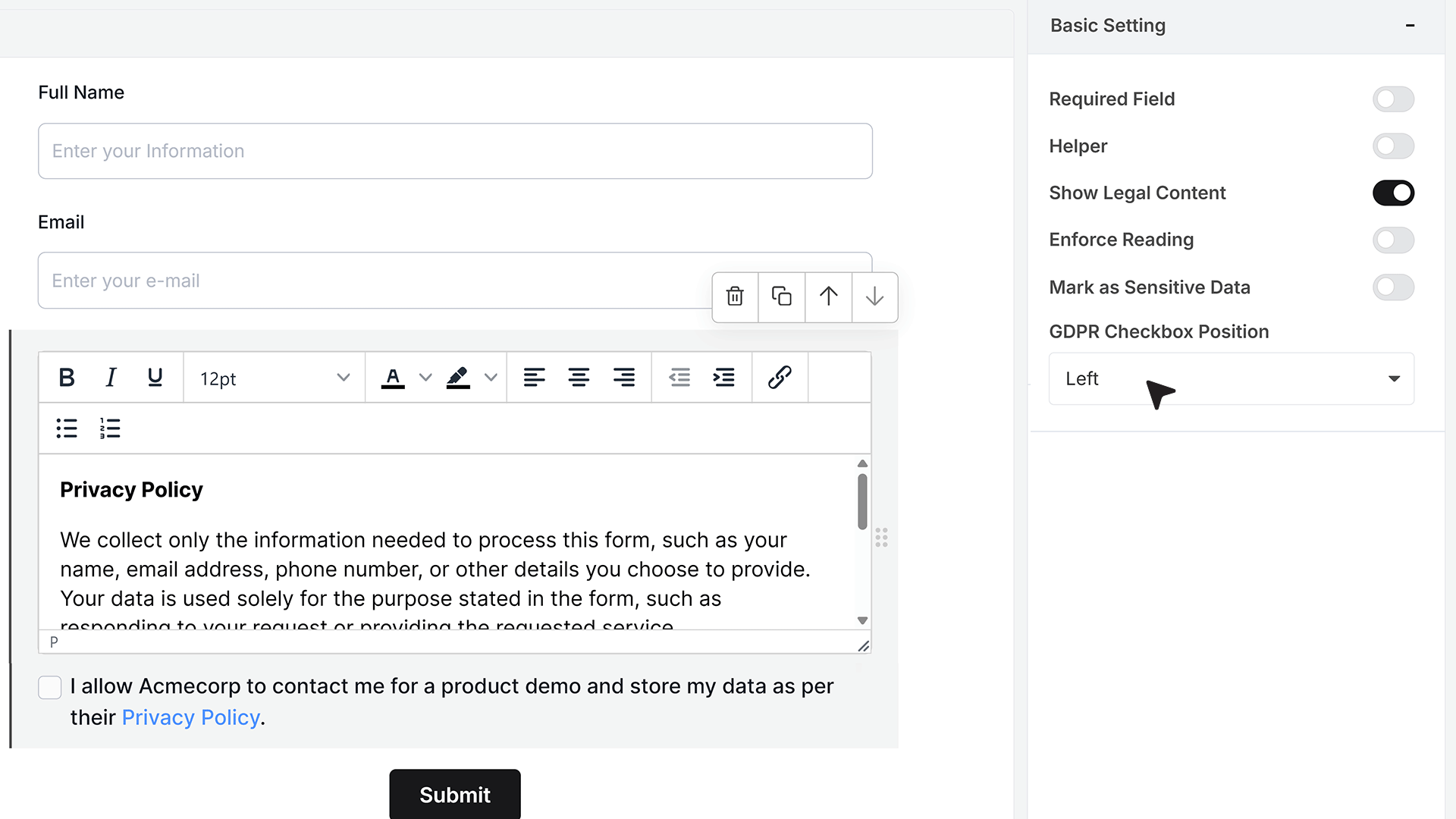Delete the field with trash icon

[735, 297]
